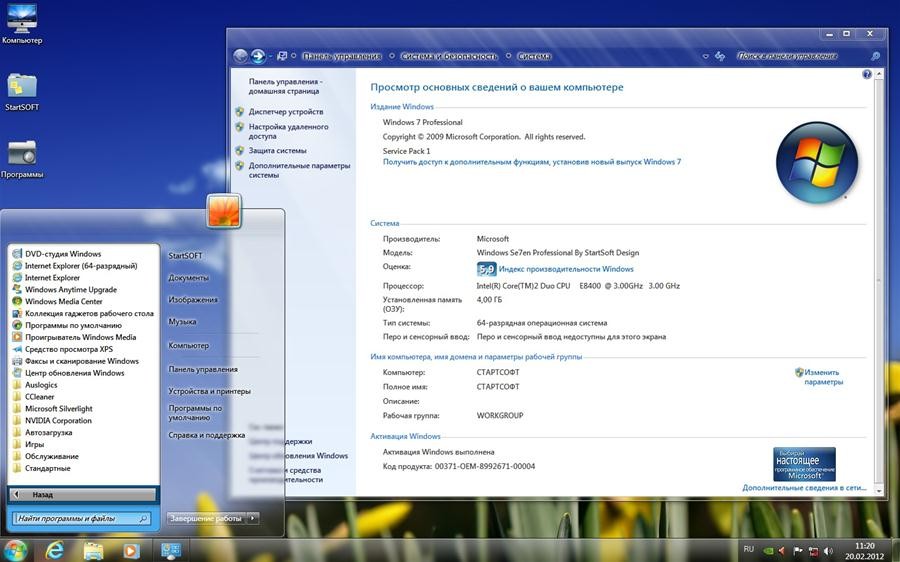Click Изменить параметры link
The image size is (900, 562).
(x=823, y=377)
